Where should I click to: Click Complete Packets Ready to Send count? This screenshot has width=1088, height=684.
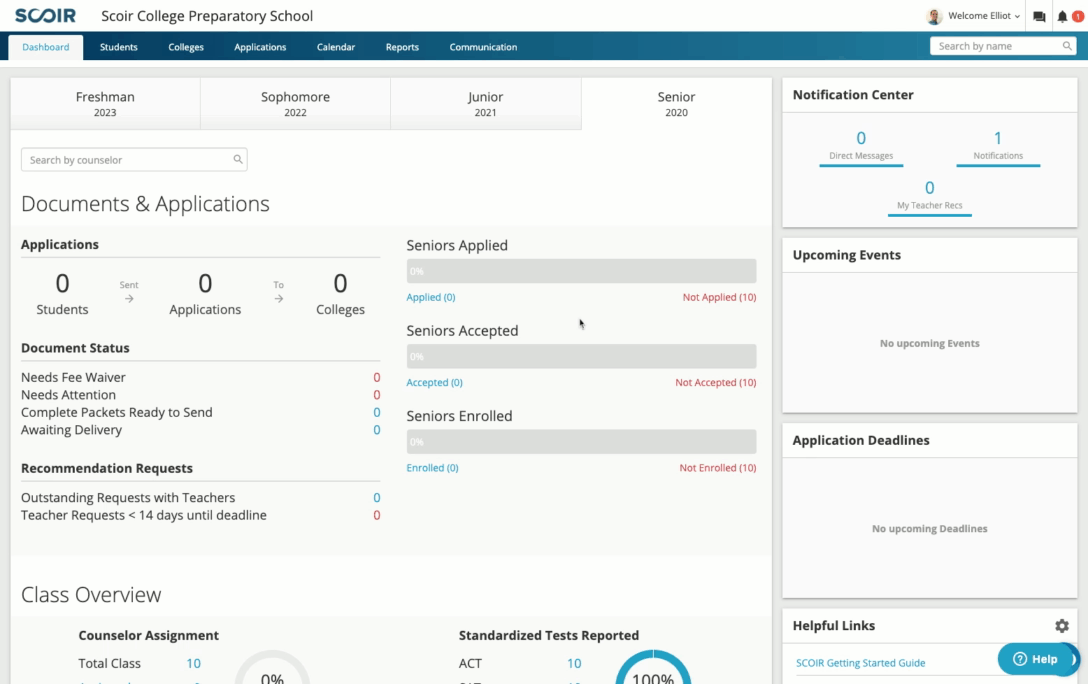(377, 412)
